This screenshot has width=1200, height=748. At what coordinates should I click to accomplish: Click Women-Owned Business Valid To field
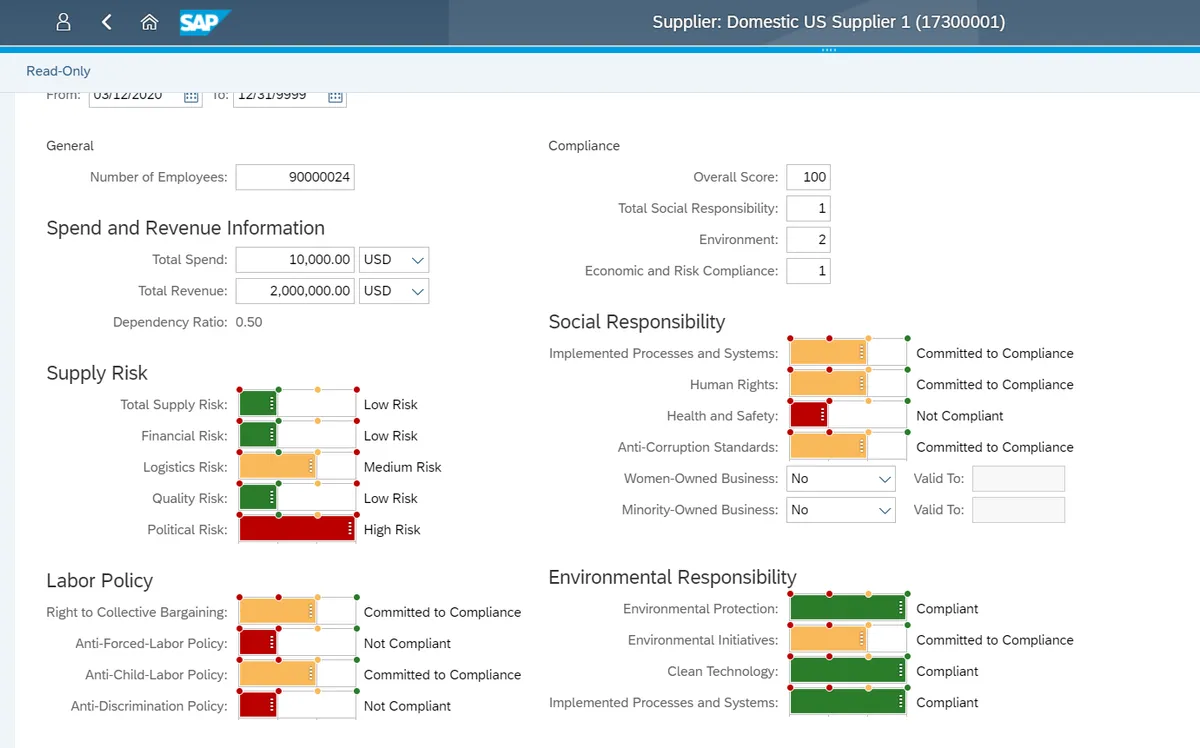[1018, 479]
